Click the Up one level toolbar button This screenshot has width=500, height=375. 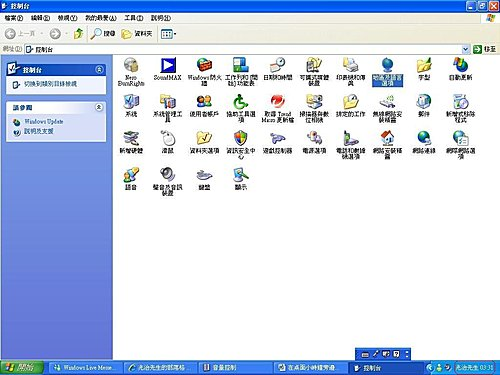78,34
